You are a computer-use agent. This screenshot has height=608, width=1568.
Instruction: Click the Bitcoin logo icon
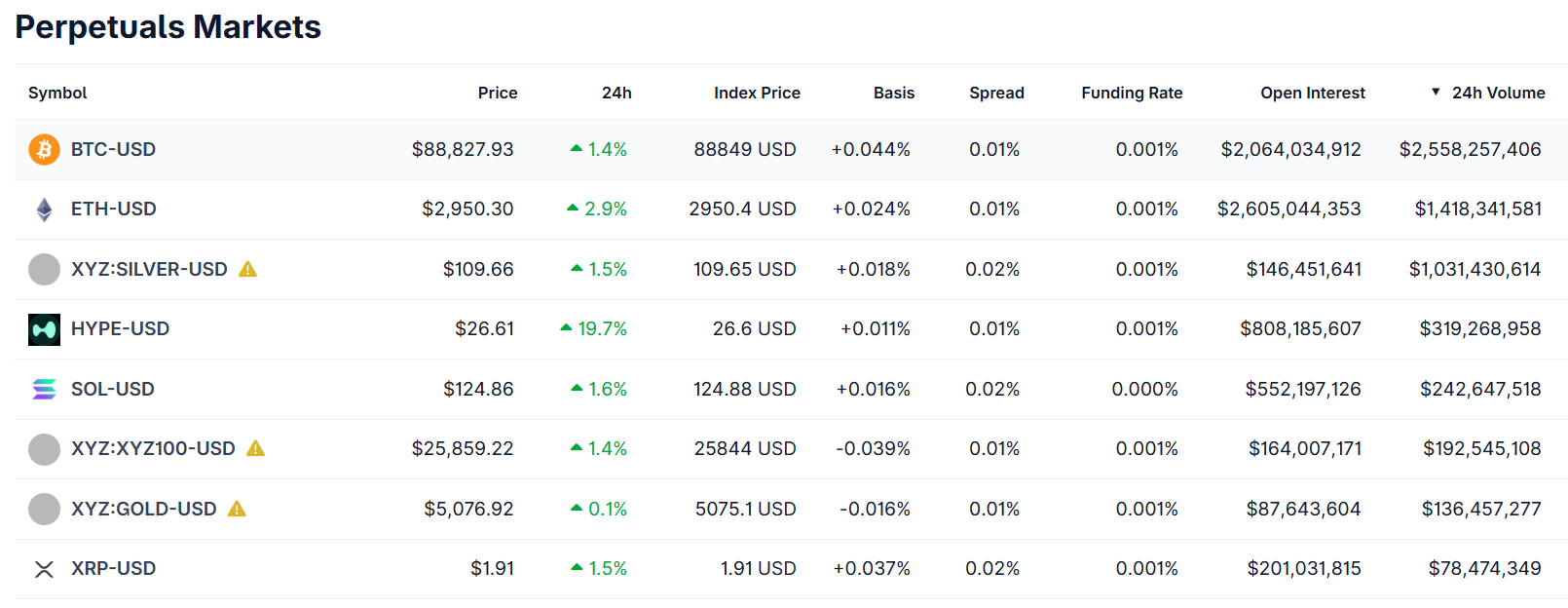click(44, 149)
